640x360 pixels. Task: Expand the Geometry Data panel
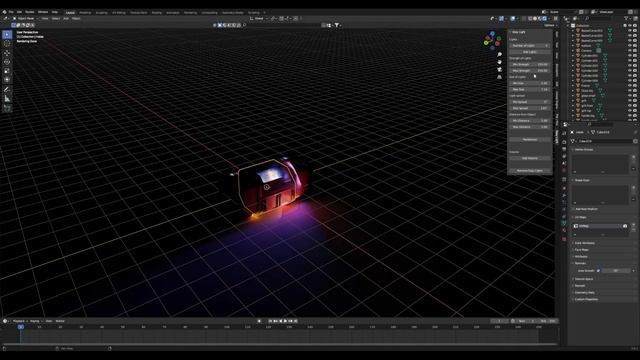(x=584, y=293)
